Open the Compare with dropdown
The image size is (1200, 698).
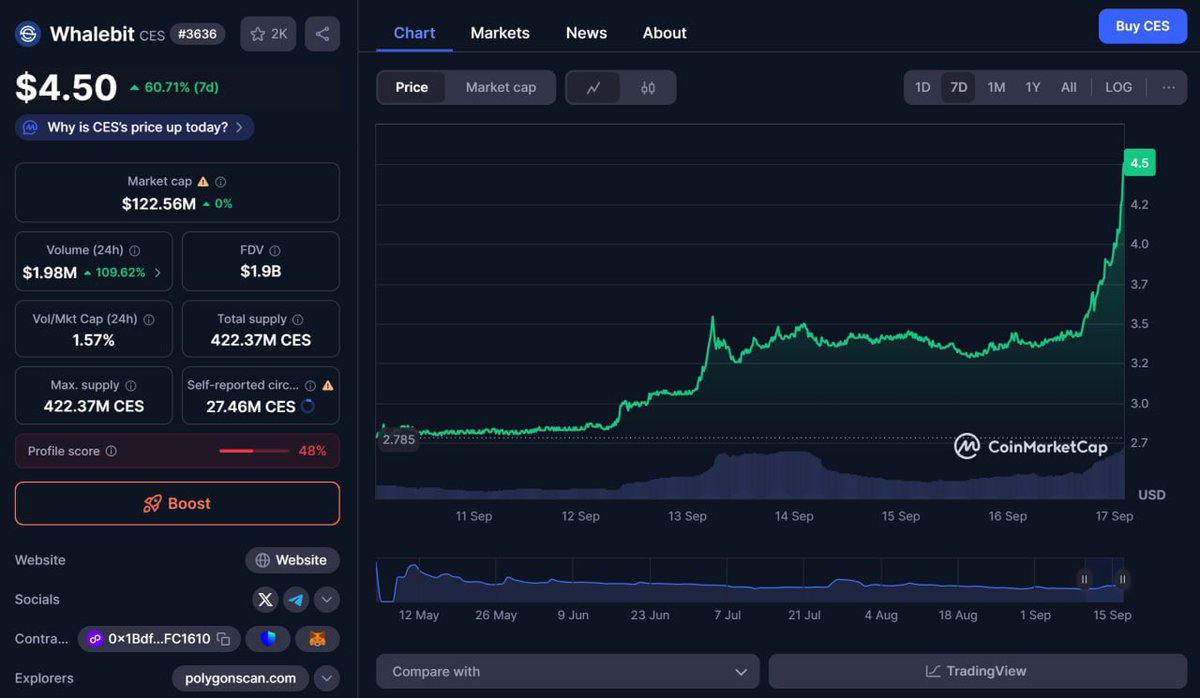568,672
